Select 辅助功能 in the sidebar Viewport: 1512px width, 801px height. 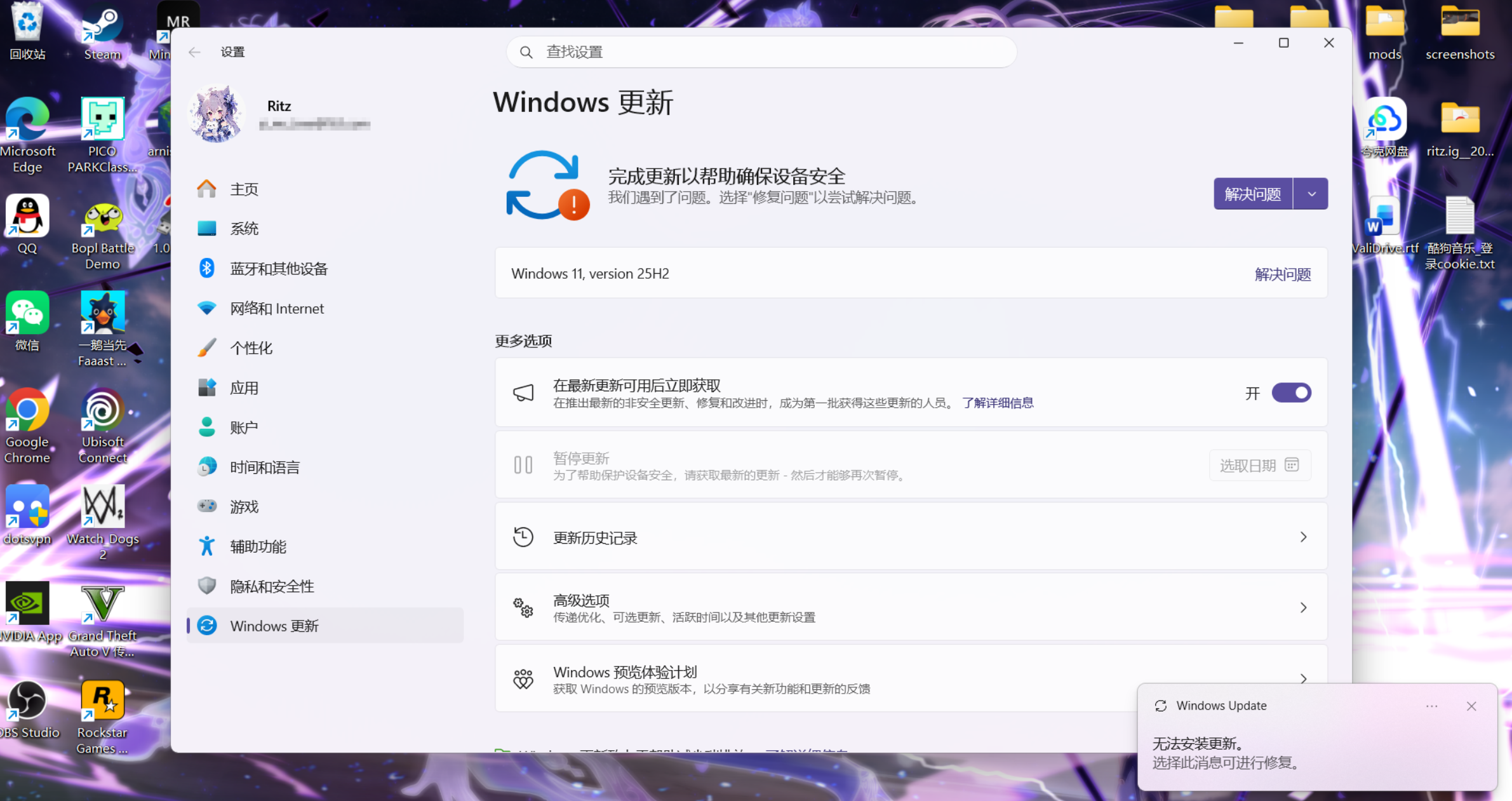(324, 547)
